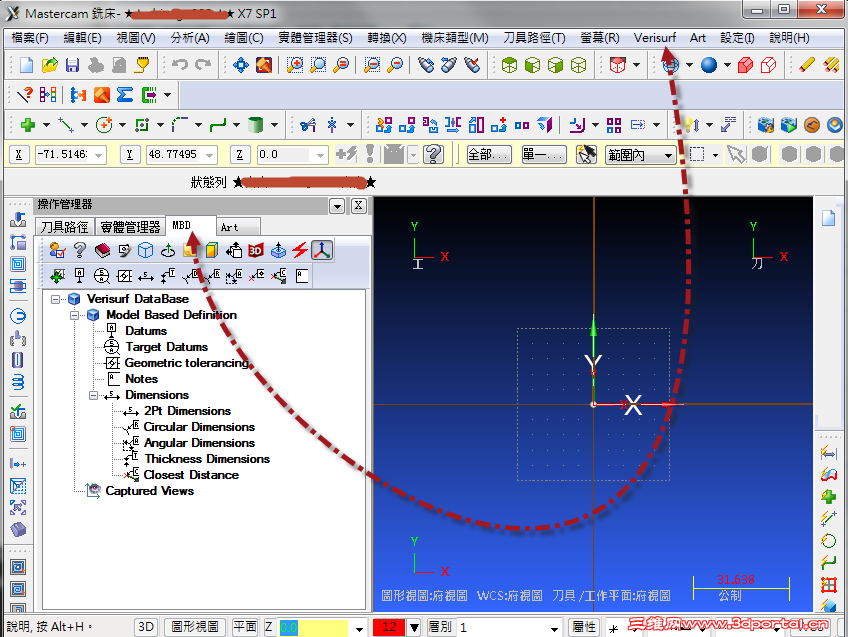Viewport: 848px width, 637px height.
Task: Click the 屬性 attributes button
Action: click(x=584, y=627)
